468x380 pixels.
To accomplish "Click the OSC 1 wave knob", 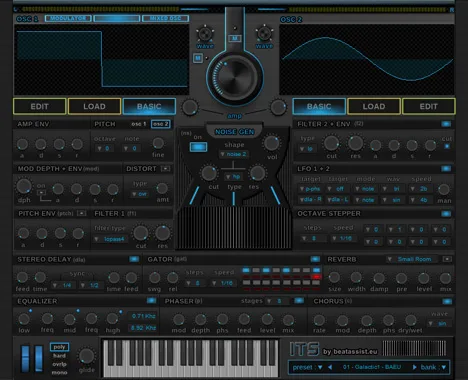I will pyautogui.click(x=205, y=34).
